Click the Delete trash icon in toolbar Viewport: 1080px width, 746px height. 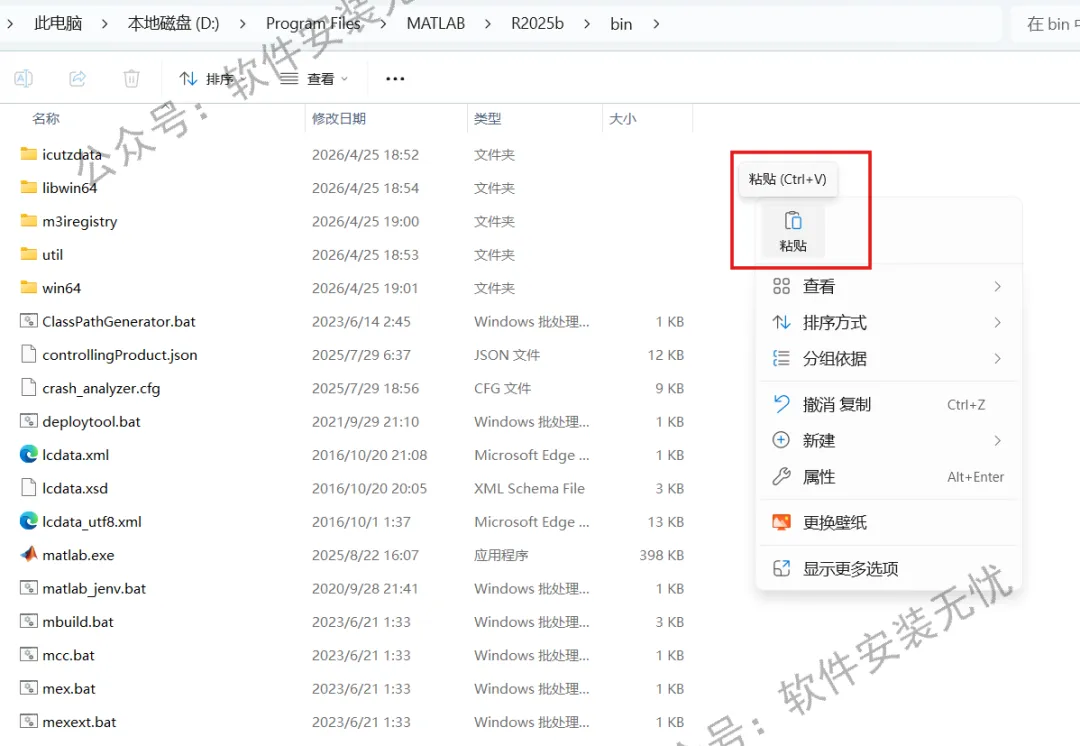(x=131, y=79)
